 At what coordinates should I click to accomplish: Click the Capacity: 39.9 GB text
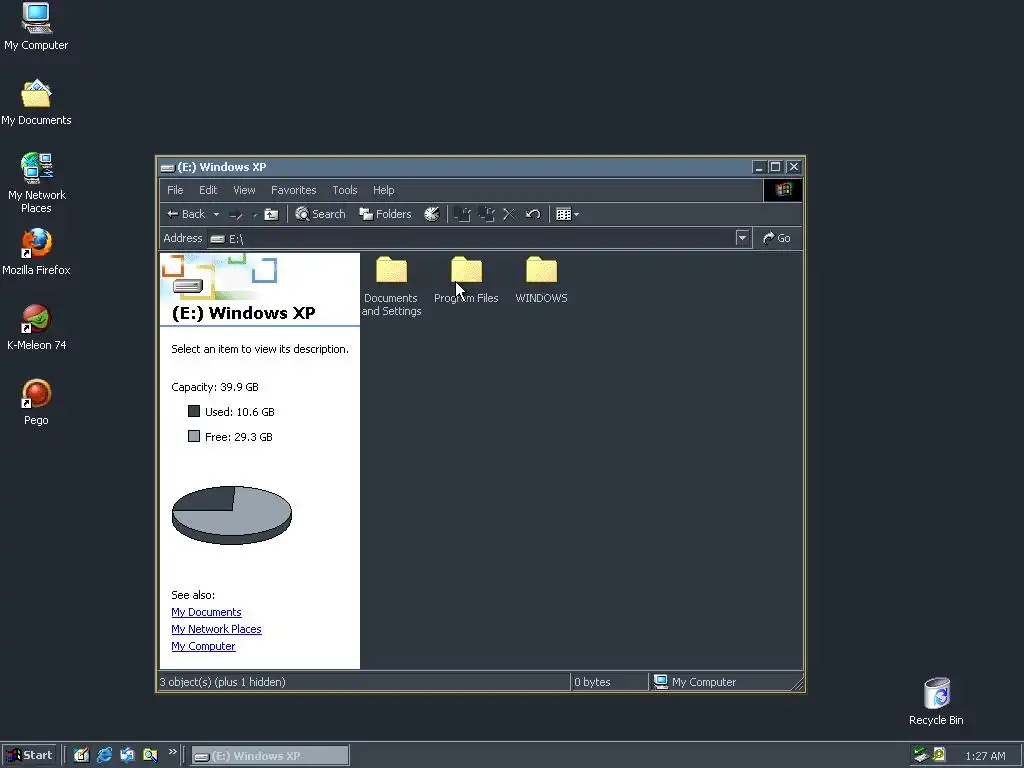coord(215,387)
